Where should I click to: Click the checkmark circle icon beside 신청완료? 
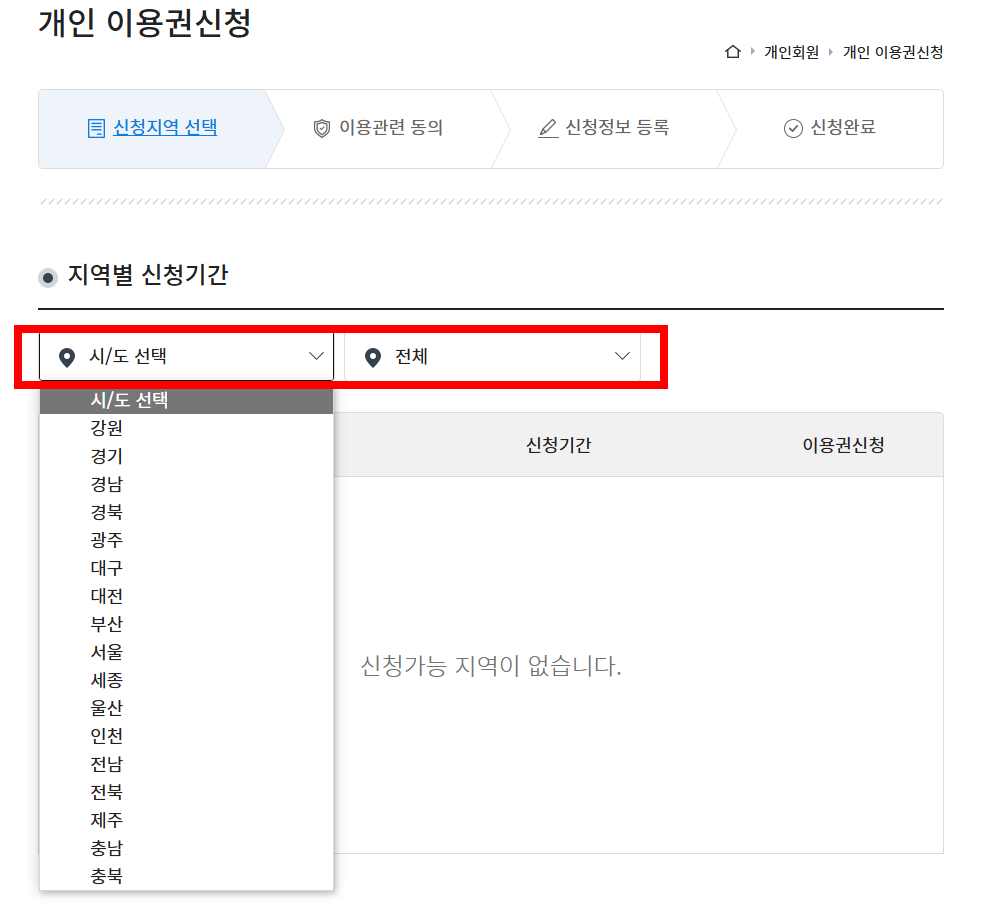pyautogui.click(x=793, y=128)
